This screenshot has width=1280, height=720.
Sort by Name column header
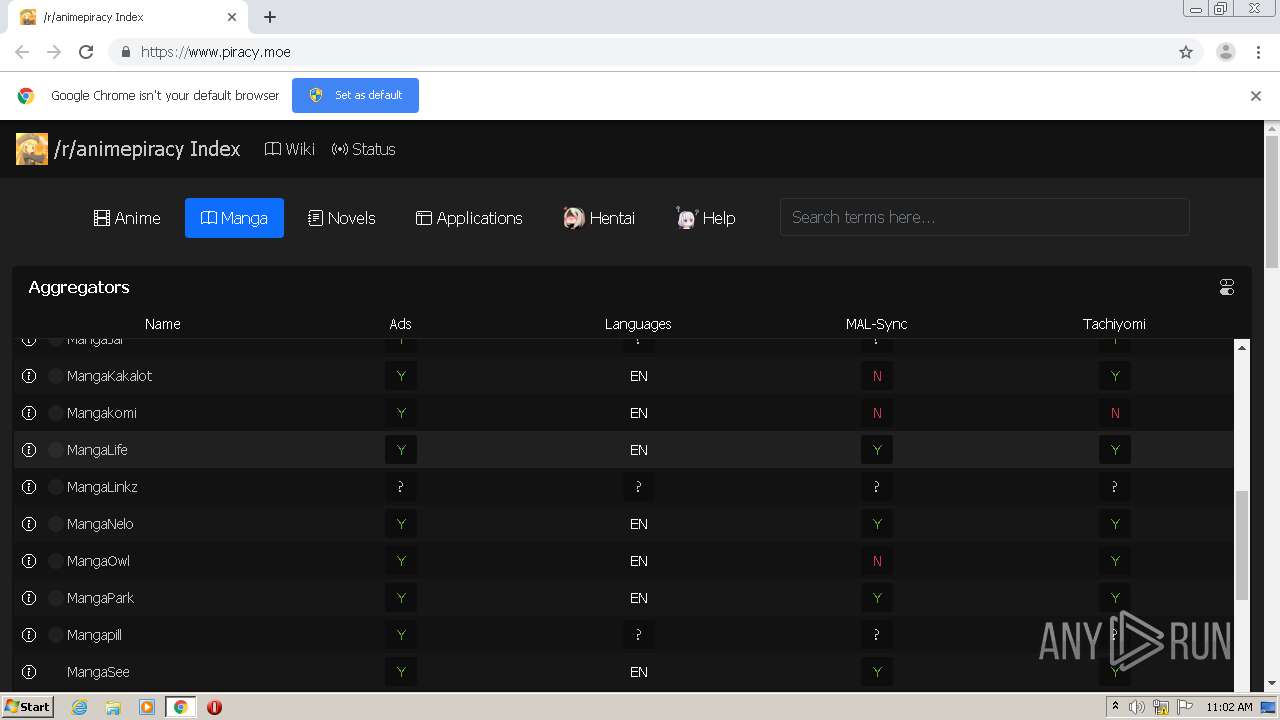(162, 324)
